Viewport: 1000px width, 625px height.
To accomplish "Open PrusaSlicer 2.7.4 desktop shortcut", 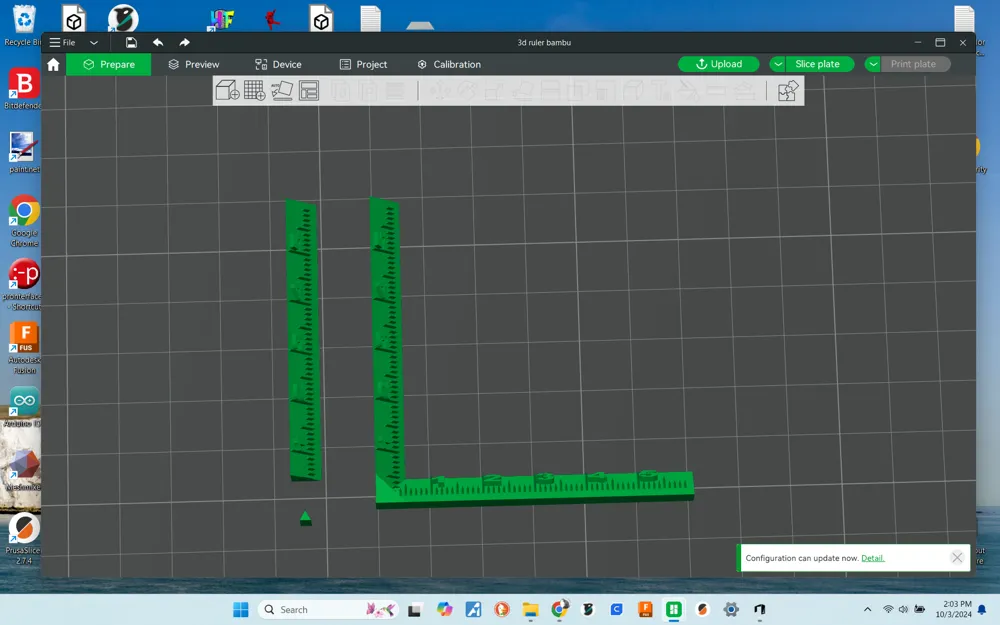I will (x=24, y=539).
